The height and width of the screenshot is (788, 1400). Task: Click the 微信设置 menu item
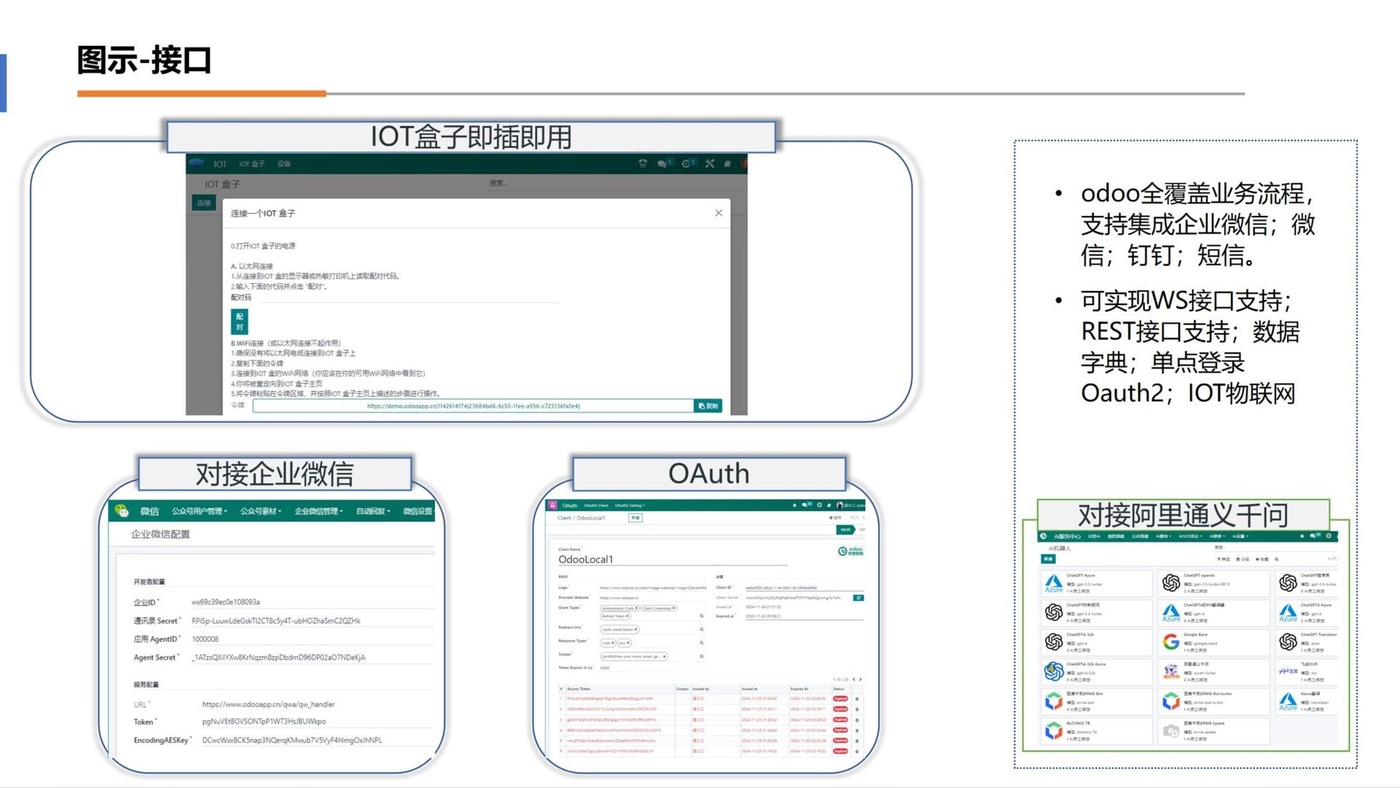(418, 511)
